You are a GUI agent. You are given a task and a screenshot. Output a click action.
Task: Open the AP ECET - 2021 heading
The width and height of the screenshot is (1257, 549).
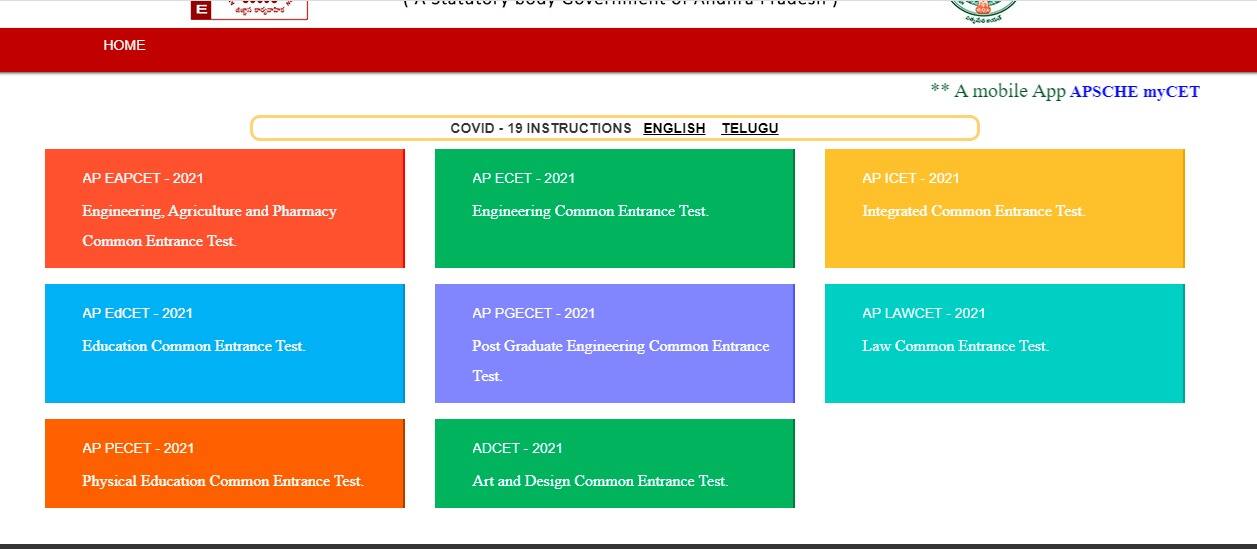[523, 178]
